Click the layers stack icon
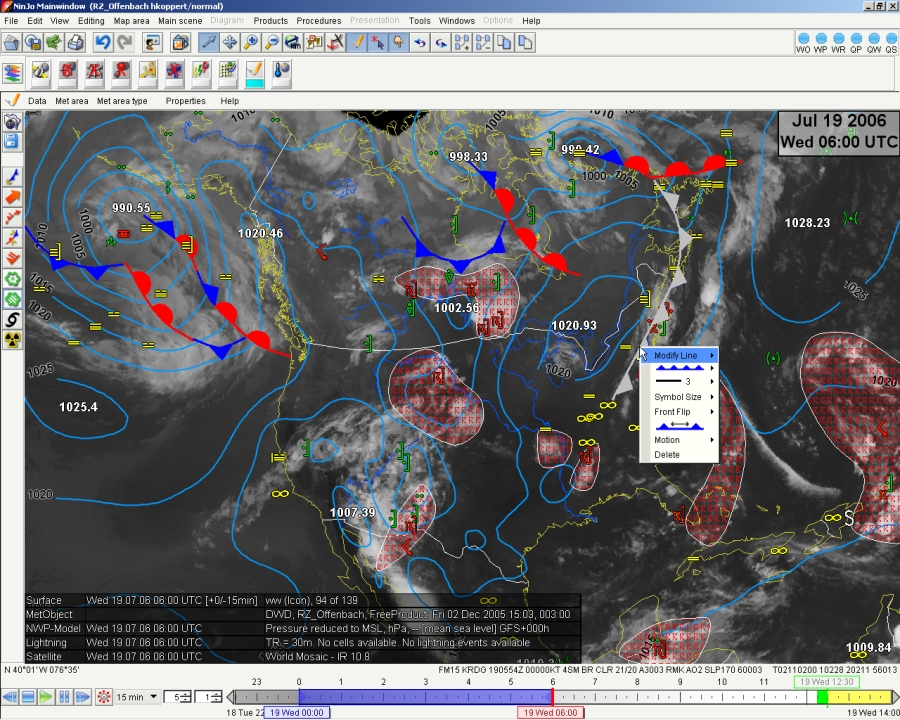The height and width of the screenshot is (720, 900). coord(12,73)
